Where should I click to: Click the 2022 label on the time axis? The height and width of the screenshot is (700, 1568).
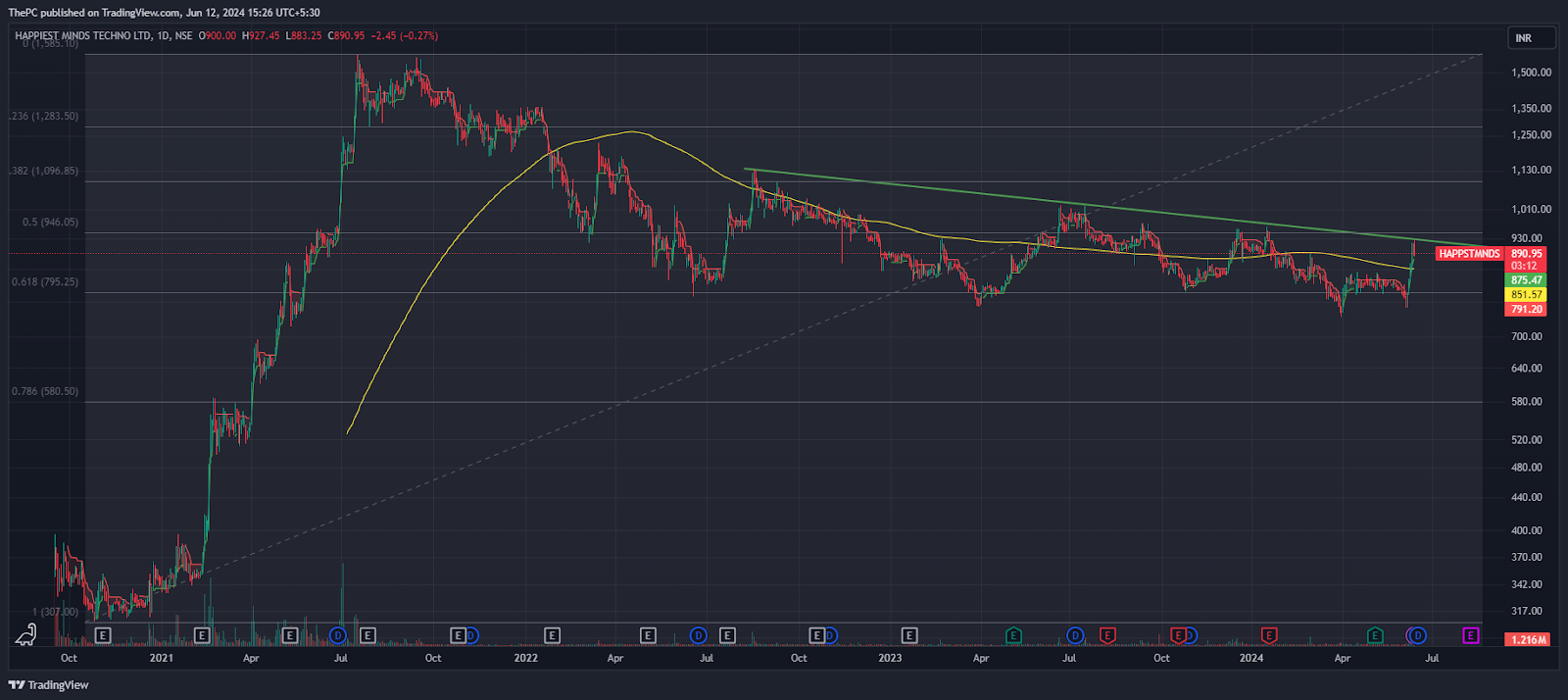click(526, 658)
